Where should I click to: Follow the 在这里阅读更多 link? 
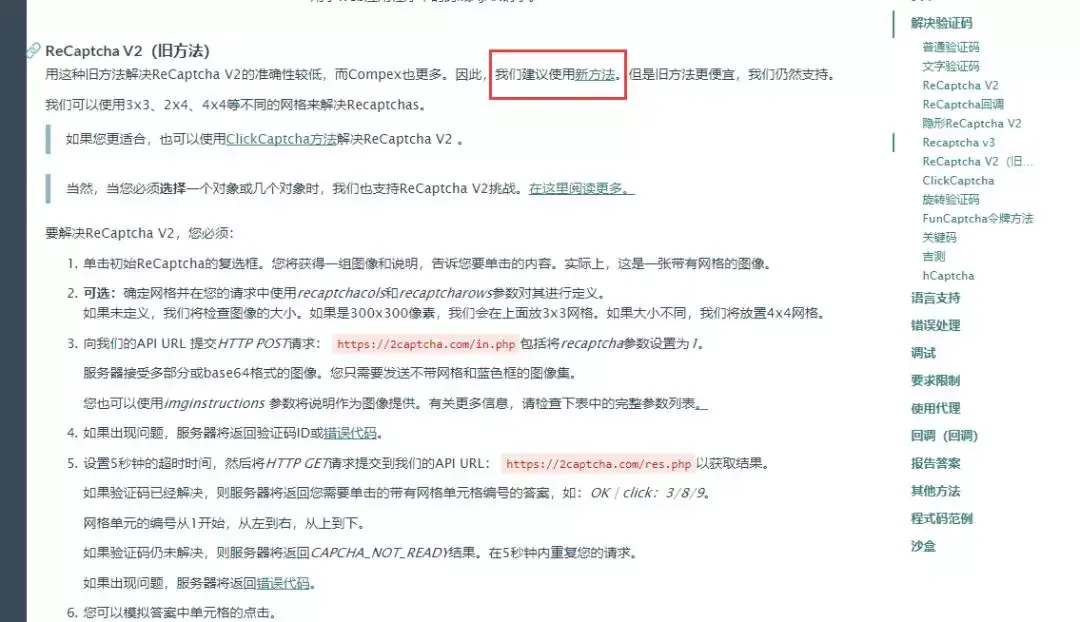pyautogui.click(x=581, y=189)
